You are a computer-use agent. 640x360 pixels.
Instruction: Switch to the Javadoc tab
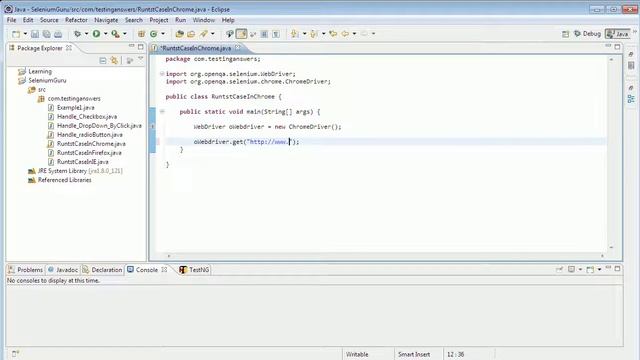(x=62, y=270)
